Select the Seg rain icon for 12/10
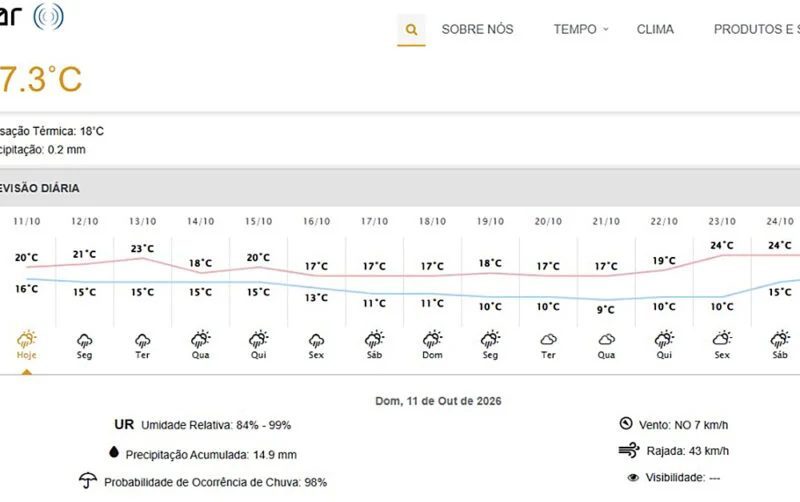Image resolution: width=800 pixels, height=502 pixels. (x=85, y=340)
